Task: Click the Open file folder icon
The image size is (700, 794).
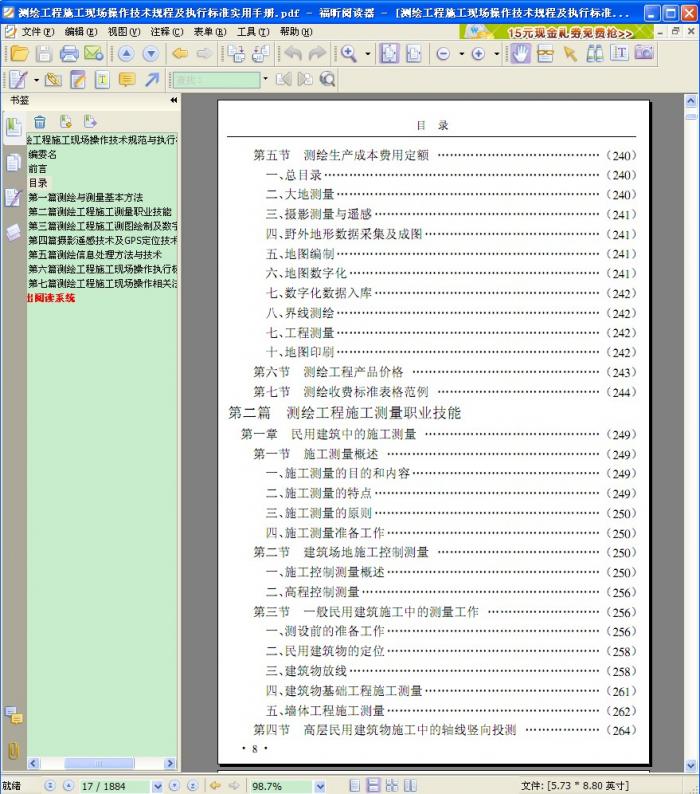Action: [17, 54]
